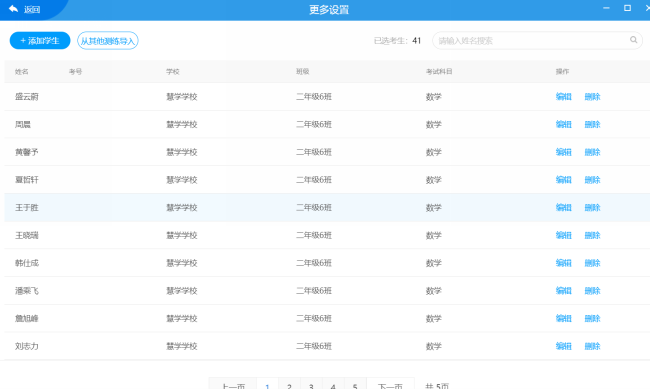The width and height of the screenshot is (650, 389).
Task: Go to page 5 of students
Action: coord(355,385)
